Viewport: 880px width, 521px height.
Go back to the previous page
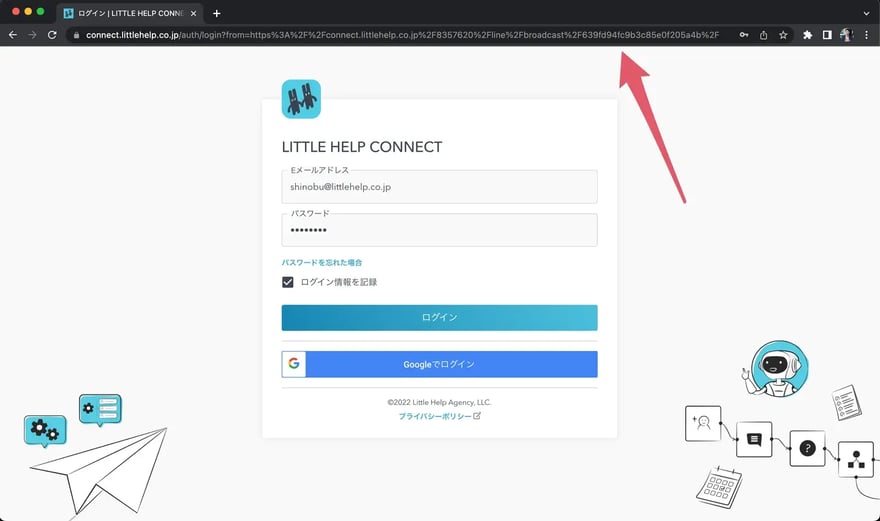pos(13,34)
